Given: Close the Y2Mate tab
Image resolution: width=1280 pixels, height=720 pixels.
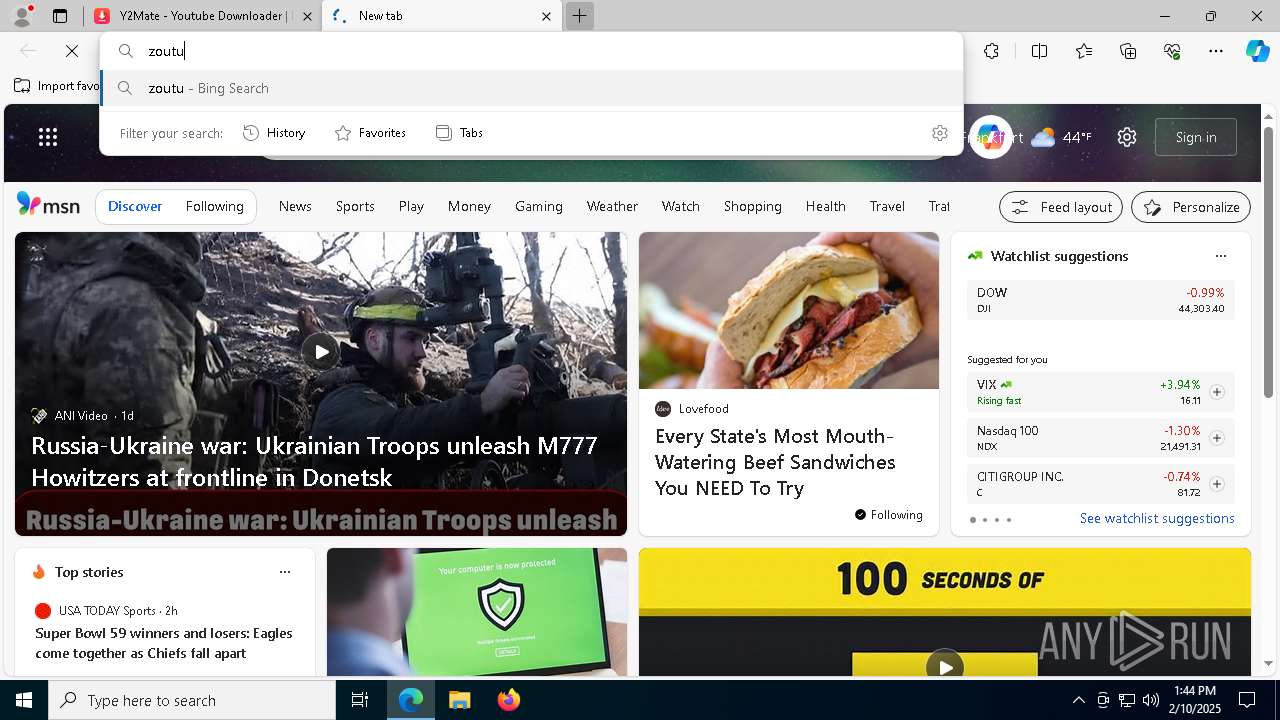Looking at the screenshot, I should click(307, 16).
